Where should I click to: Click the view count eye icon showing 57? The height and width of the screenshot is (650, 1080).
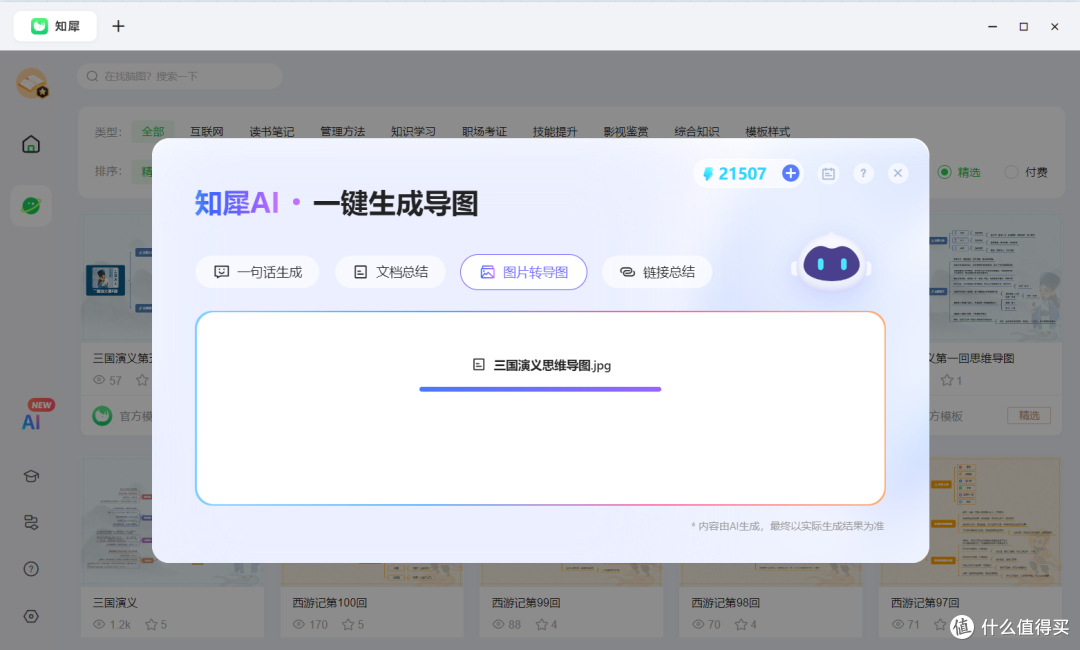click(x=99, y=380)
